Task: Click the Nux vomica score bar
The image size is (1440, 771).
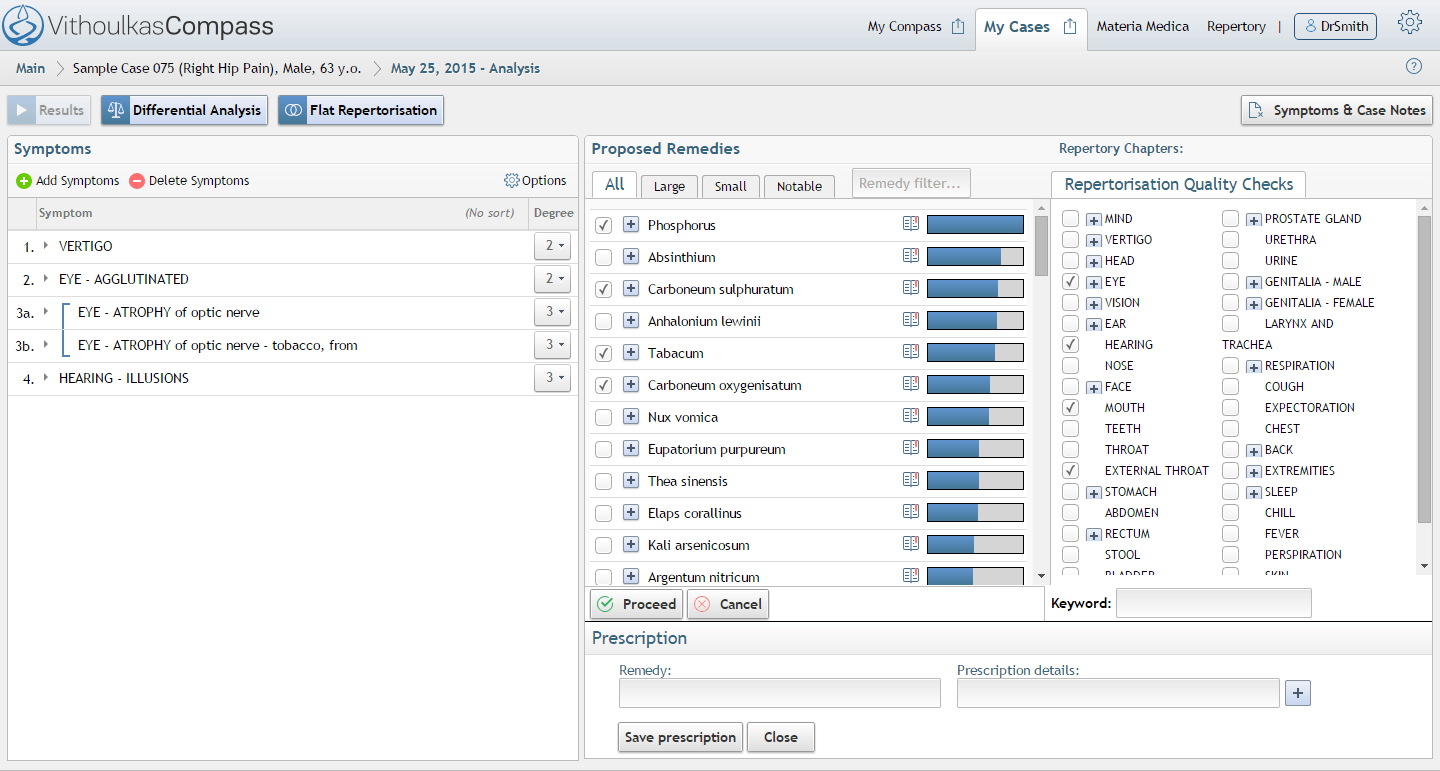Action: [975, 417]
